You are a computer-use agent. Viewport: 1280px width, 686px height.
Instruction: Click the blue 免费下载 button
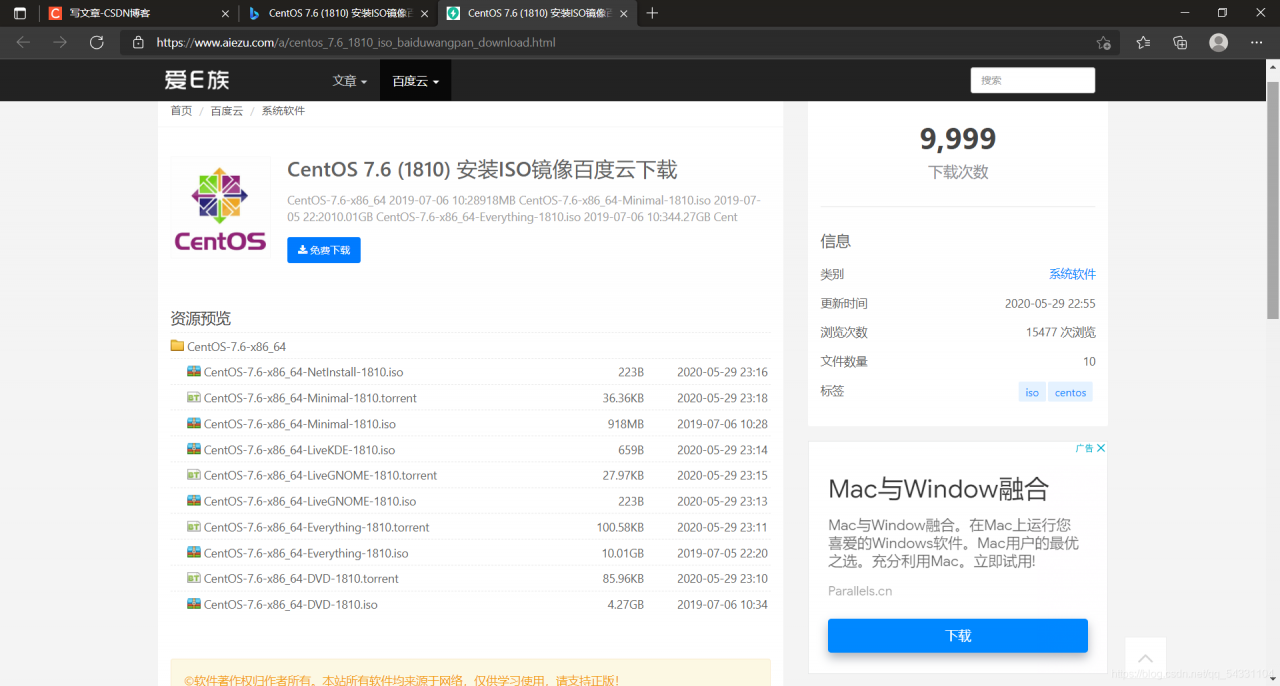[324, 250]
